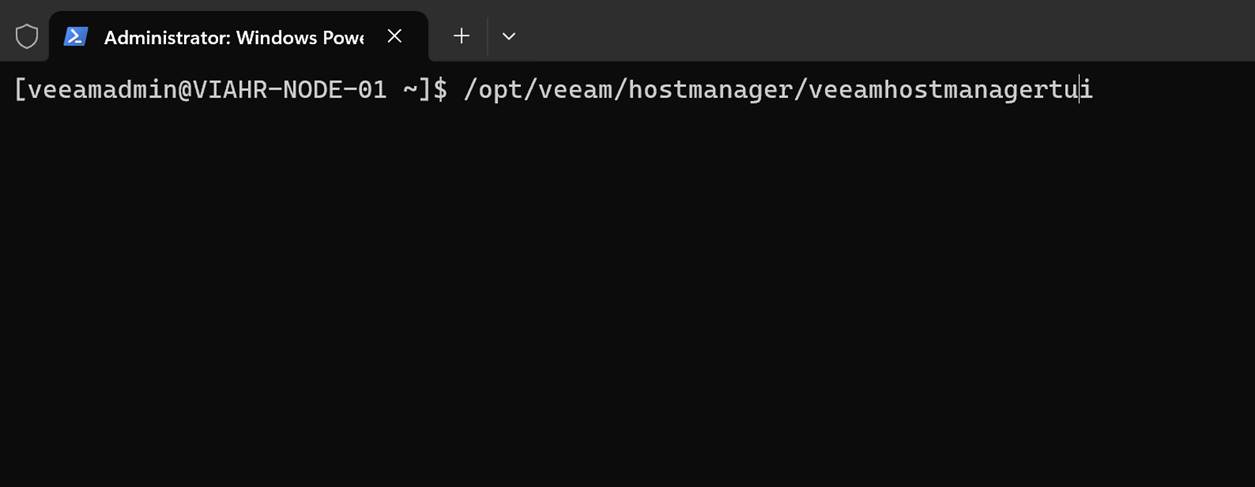Click "opt" in the command path
1255x487 pixels.
coord(501,90)
